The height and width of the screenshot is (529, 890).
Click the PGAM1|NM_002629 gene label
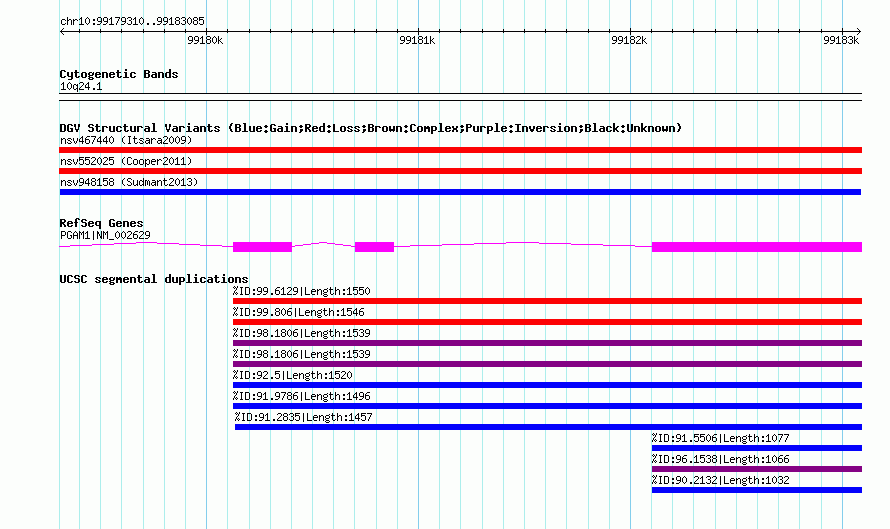coord(105,235)
